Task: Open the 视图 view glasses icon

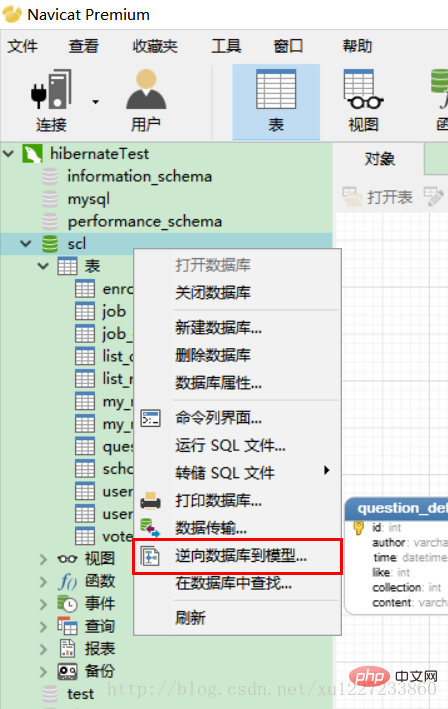Action: point(363,89)
